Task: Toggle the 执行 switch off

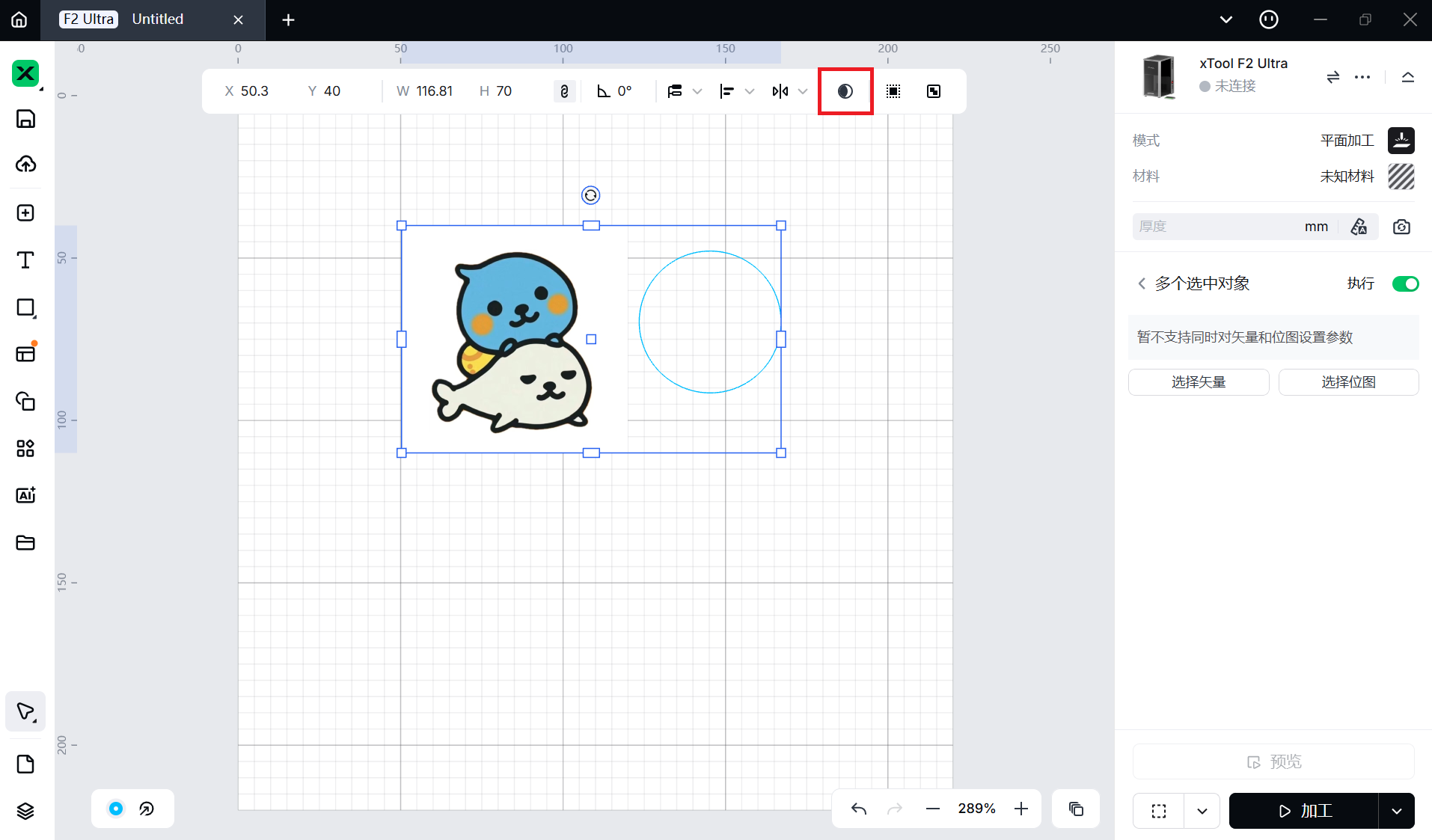Action: click(1404, 283)
